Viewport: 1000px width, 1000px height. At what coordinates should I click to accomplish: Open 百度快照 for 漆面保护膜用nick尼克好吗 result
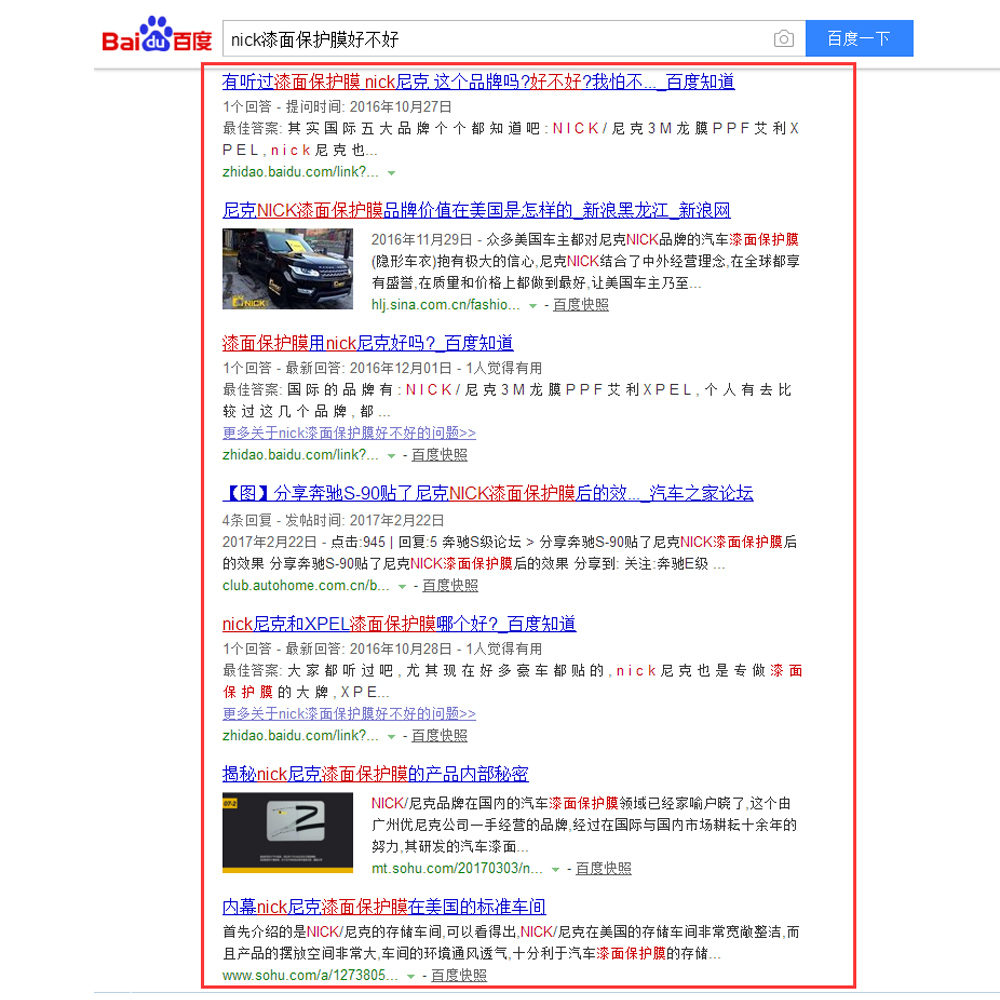(x=439, y=455)
